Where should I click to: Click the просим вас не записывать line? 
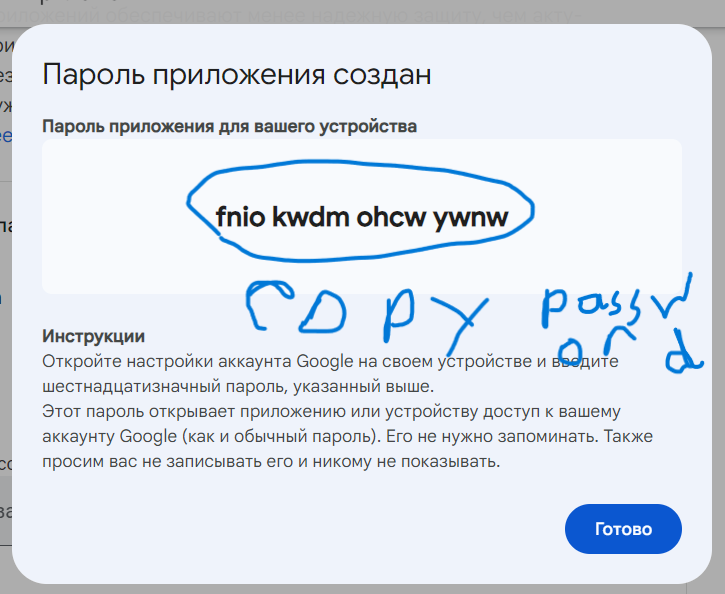(271, 461)
